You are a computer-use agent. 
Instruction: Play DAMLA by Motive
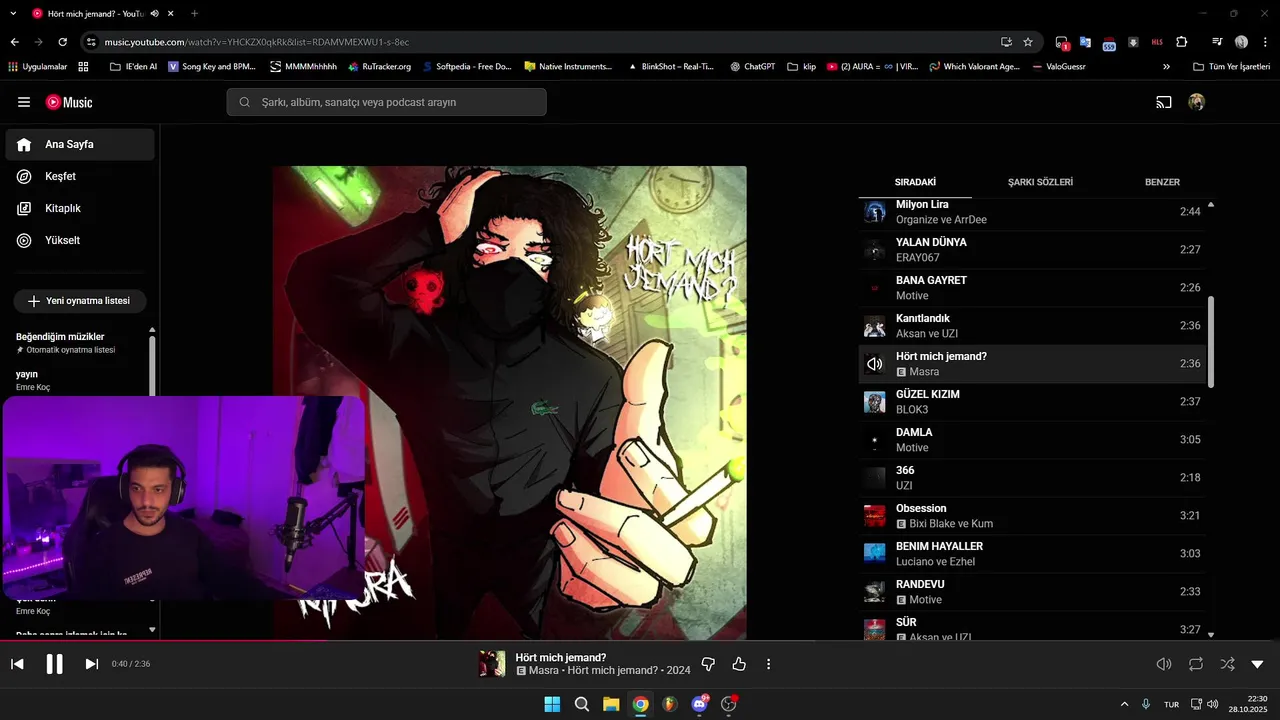[1032, 440]
